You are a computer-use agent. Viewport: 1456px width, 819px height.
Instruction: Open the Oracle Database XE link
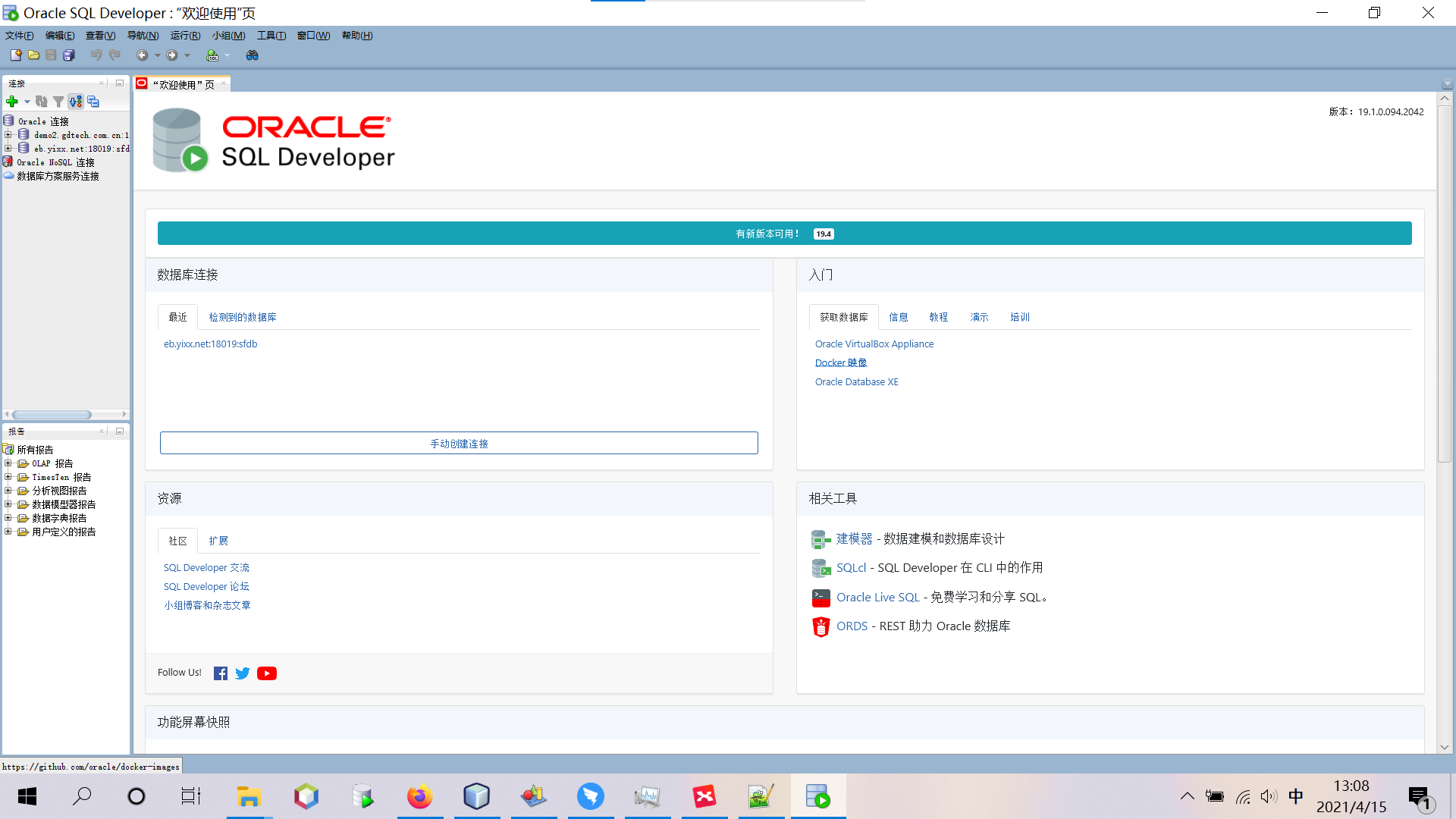856,382
